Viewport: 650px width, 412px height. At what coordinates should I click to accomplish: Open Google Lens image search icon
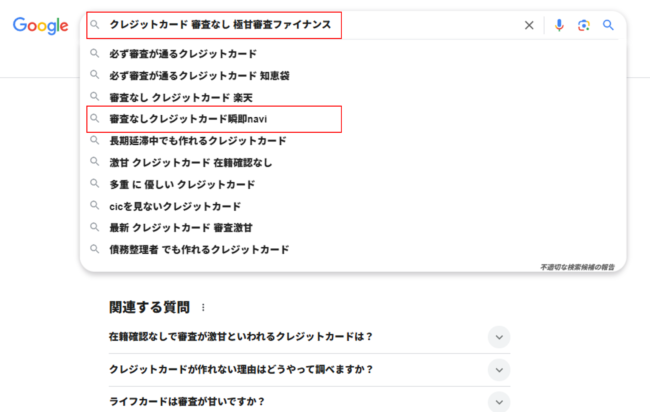[584, 25]
